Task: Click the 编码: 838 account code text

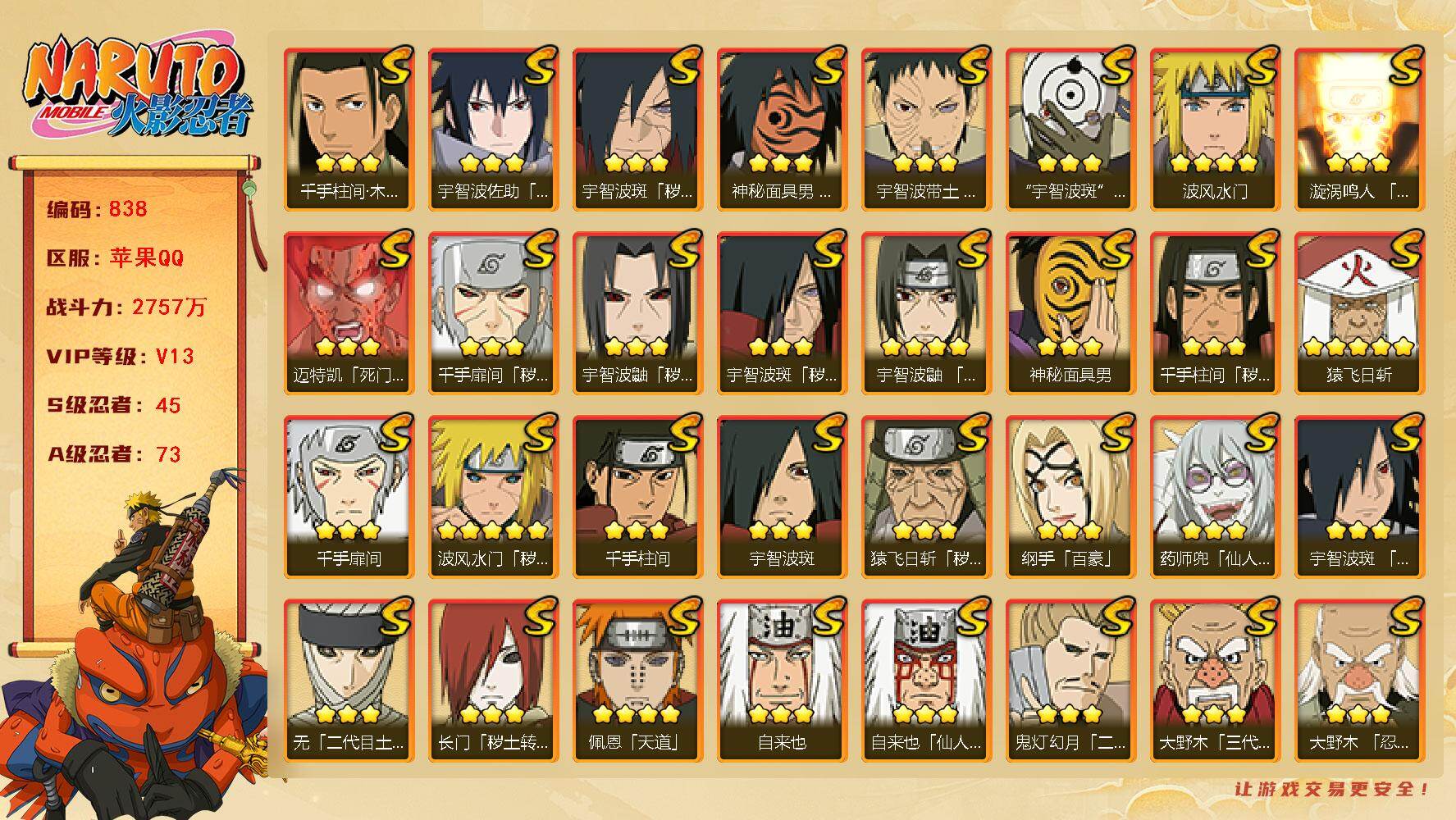Action: 97,209
